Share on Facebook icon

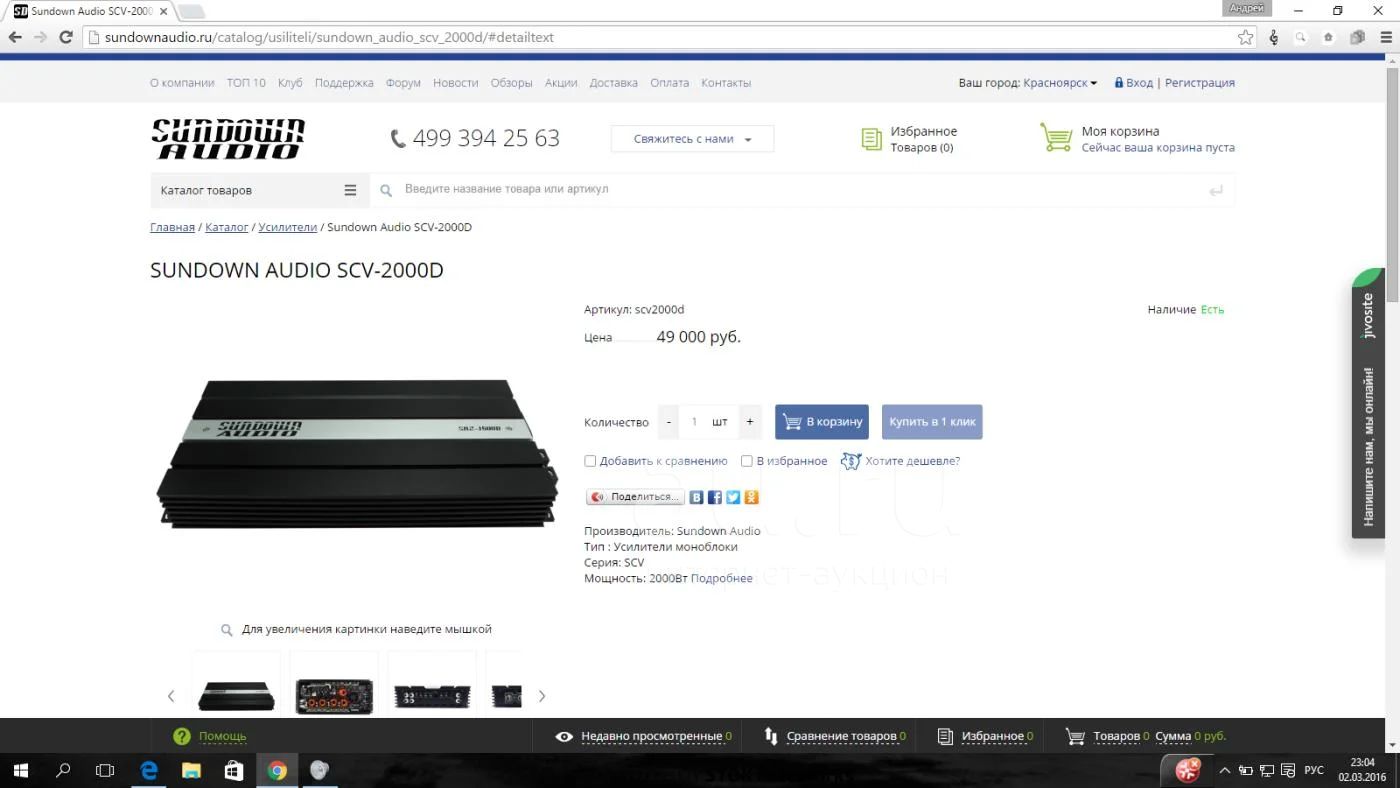(x=715, y=497)
